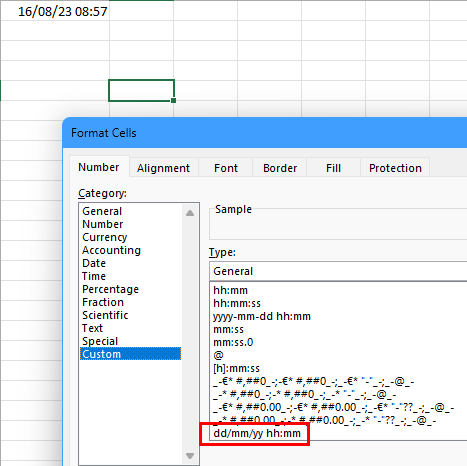Choose the mm:ss format type
Image resolution: width=467 pixels, height=466 pixels.
pyautogui.click(x=339, y=329)
